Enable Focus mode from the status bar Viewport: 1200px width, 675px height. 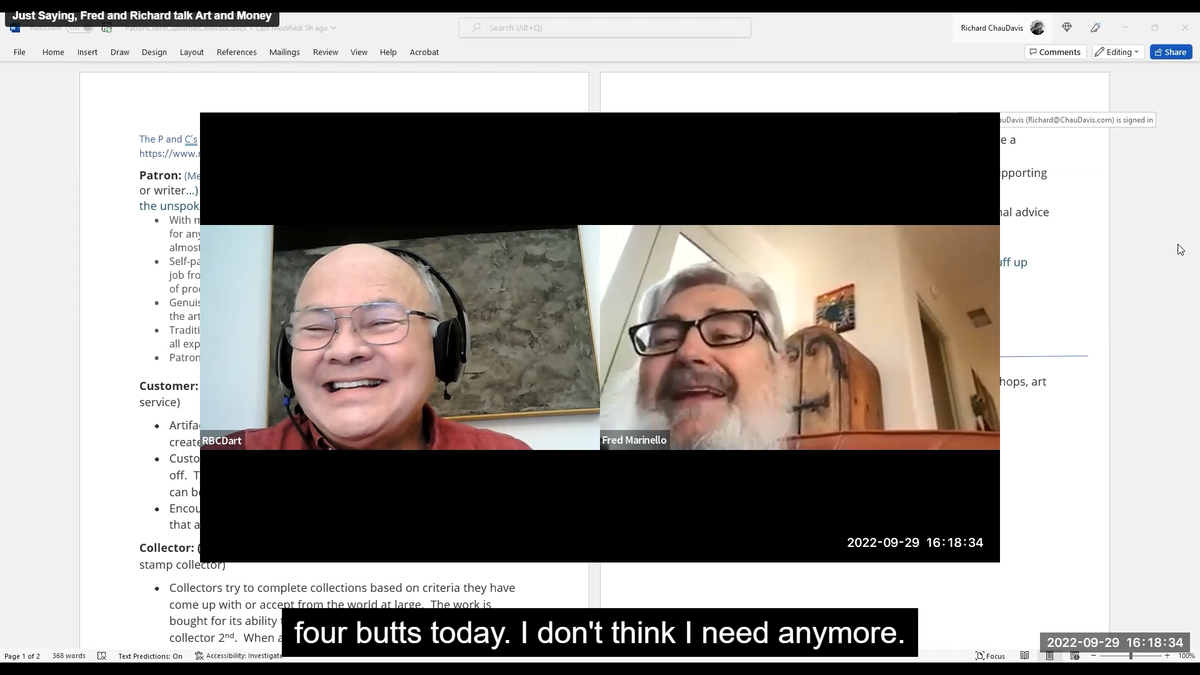[990, 656]
